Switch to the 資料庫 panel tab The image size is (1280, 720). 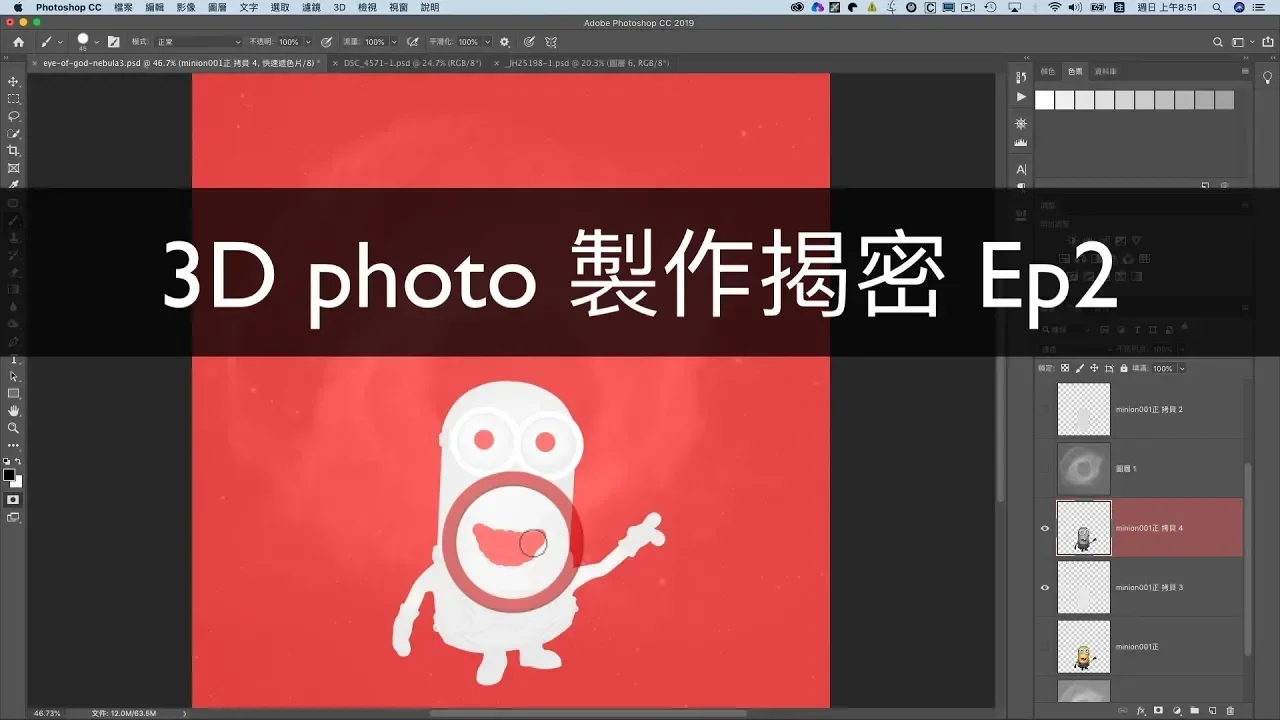pos(1105,72)
